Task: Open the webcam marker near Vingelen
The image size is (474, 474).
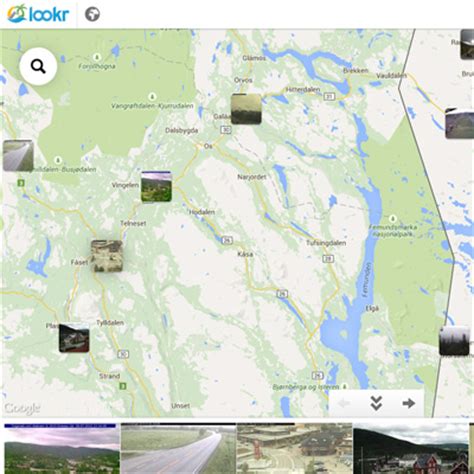Action: pyautogui.click(x=156, y=187)
